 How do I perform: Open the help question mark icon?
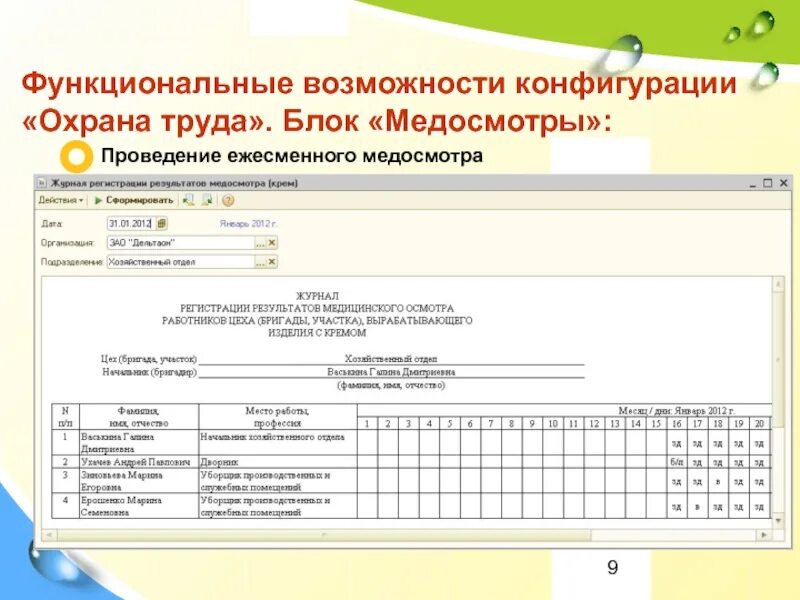click(x=228, y=201)
